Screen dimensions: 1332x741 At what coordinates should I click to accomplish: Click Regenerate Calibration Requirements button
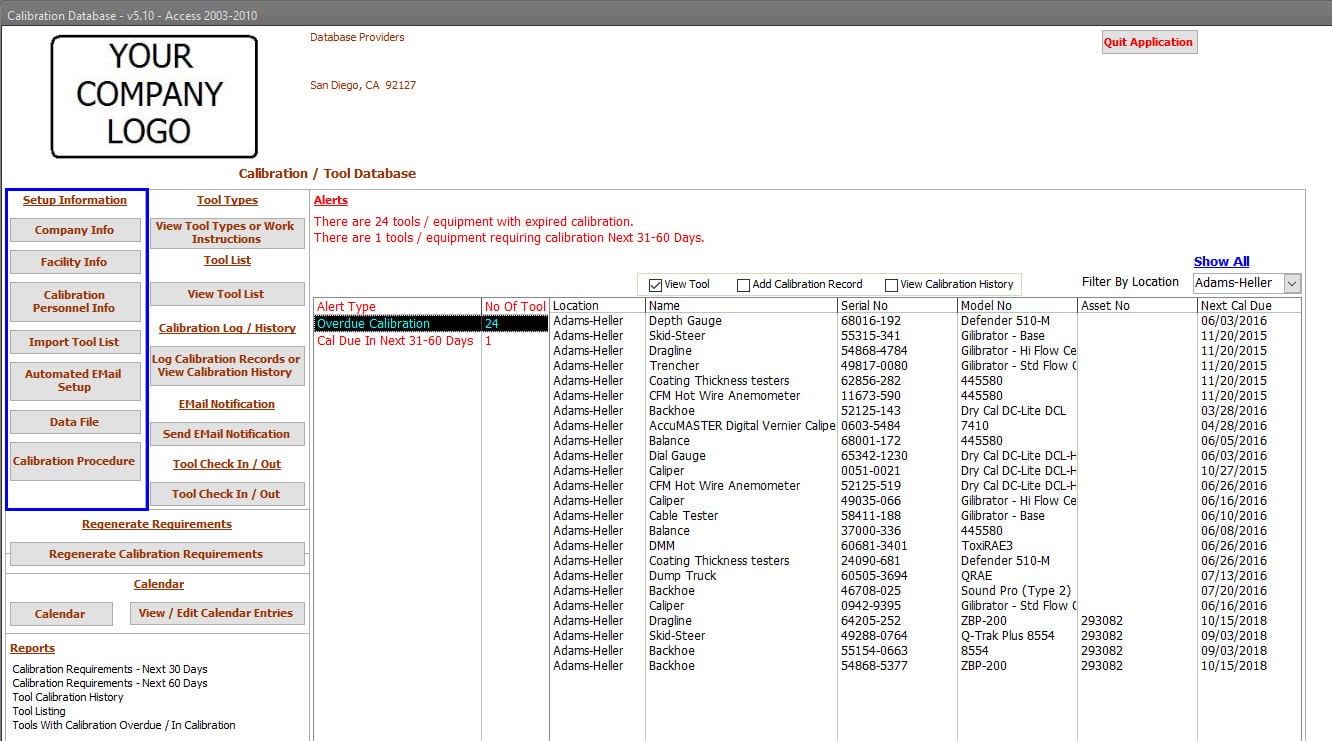tap(157, 554)
